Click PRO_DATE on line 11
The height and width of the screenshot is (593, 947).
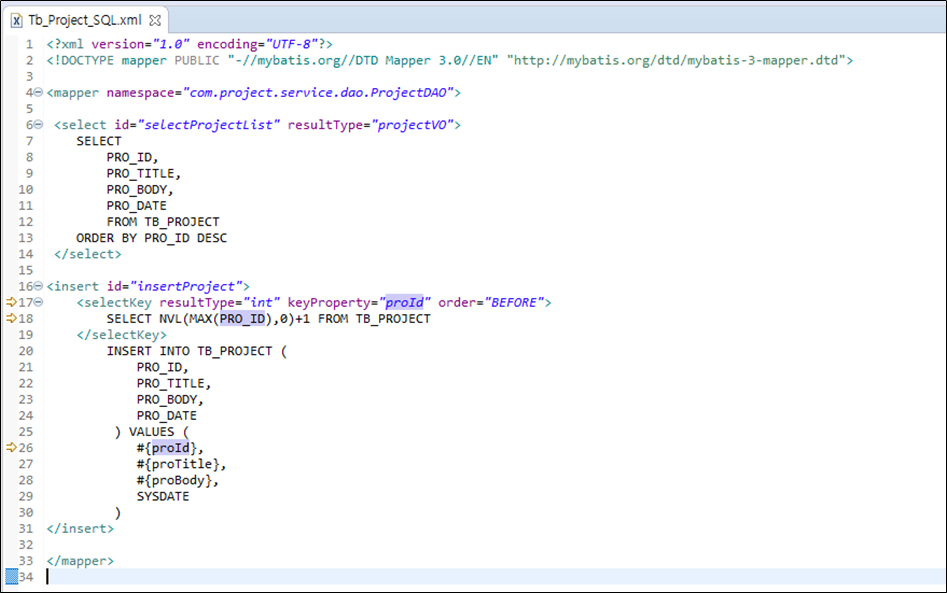pyautogui.click(x=136, y=205)
